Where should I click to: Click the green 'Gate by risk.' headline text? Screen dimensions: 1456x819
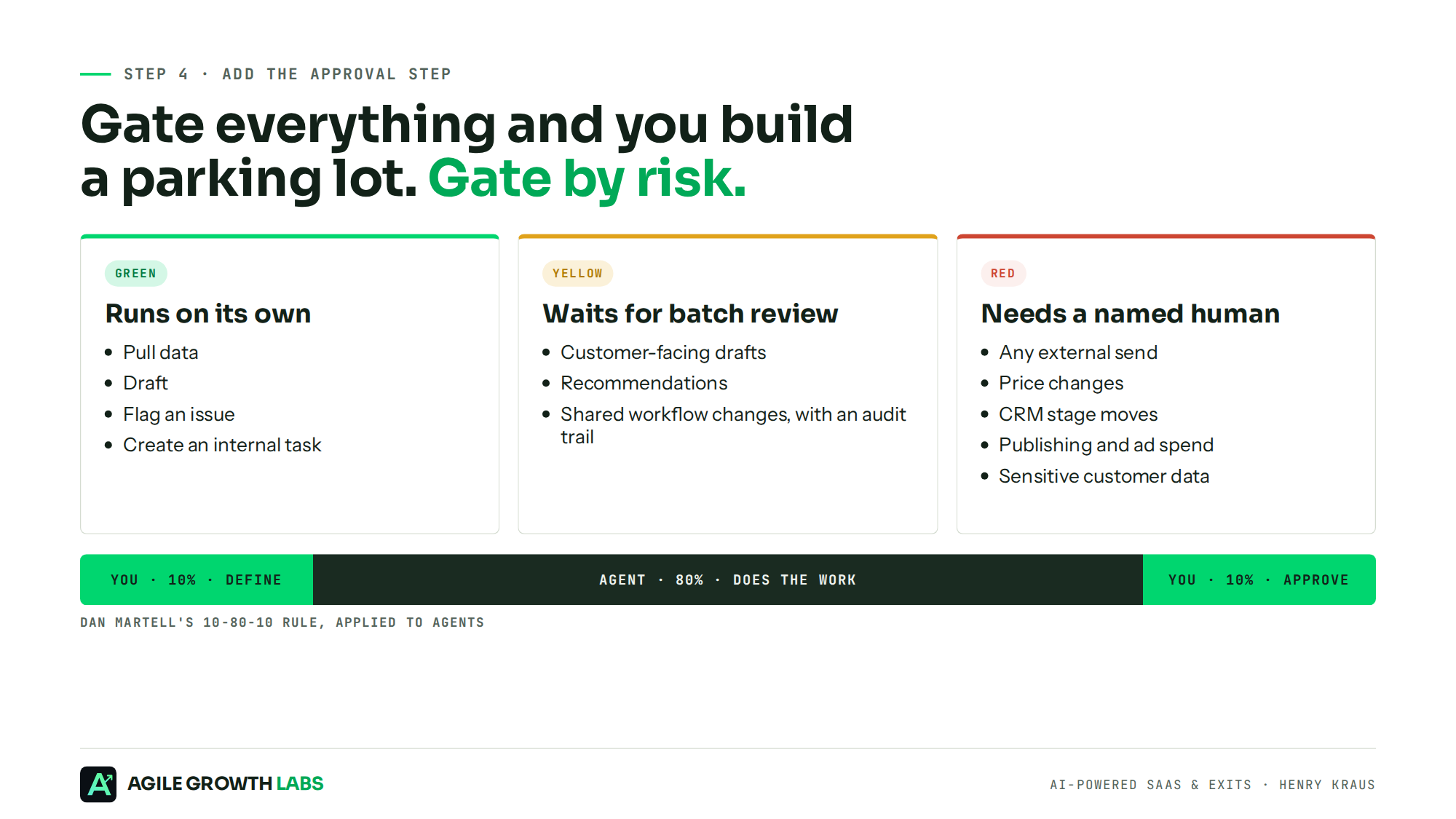[587, 178]
